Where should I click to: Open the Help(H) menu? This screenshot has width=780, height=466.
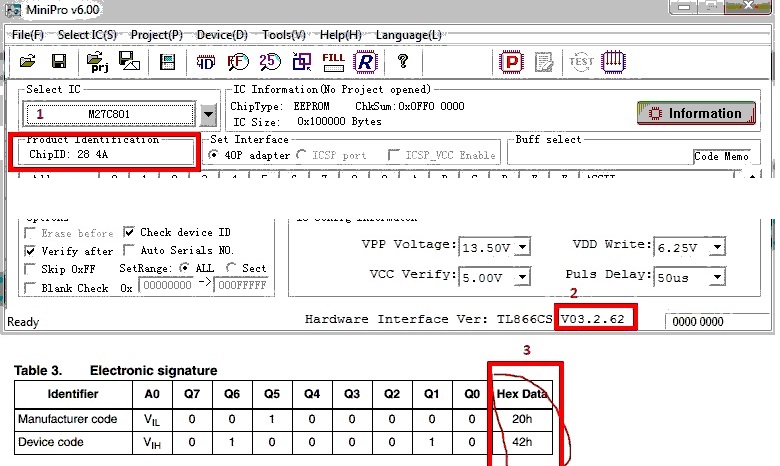pos(341,35)
